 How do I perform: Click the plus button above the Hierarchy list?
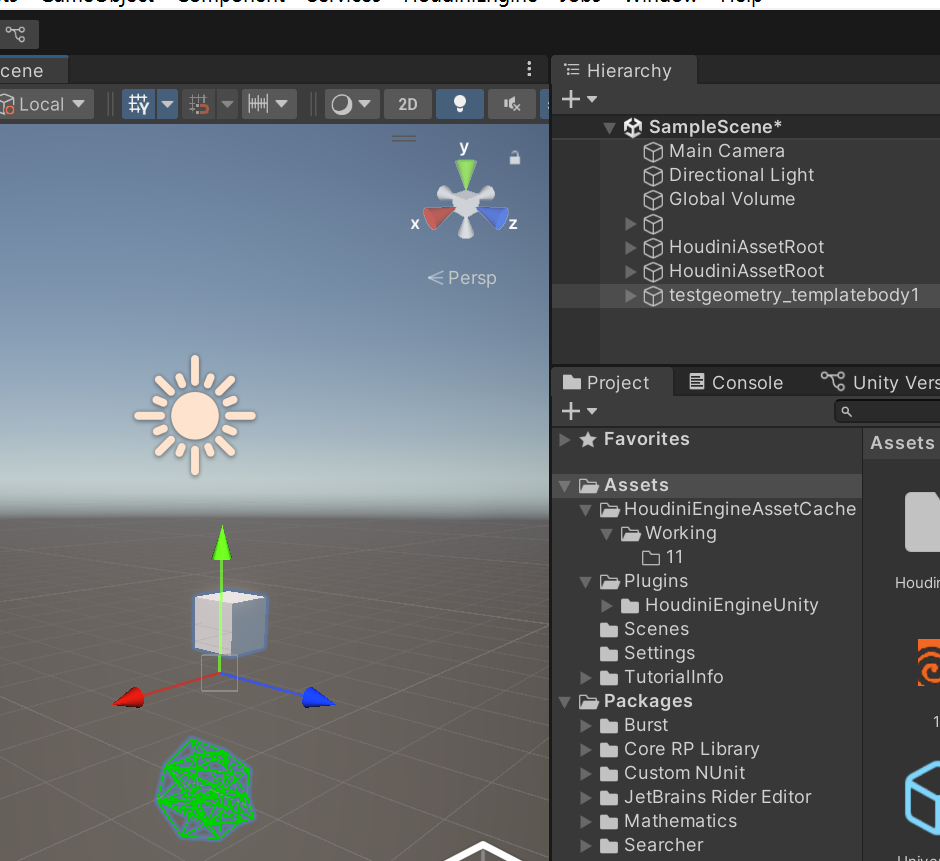pyautogui.click(x=569, y=99)
